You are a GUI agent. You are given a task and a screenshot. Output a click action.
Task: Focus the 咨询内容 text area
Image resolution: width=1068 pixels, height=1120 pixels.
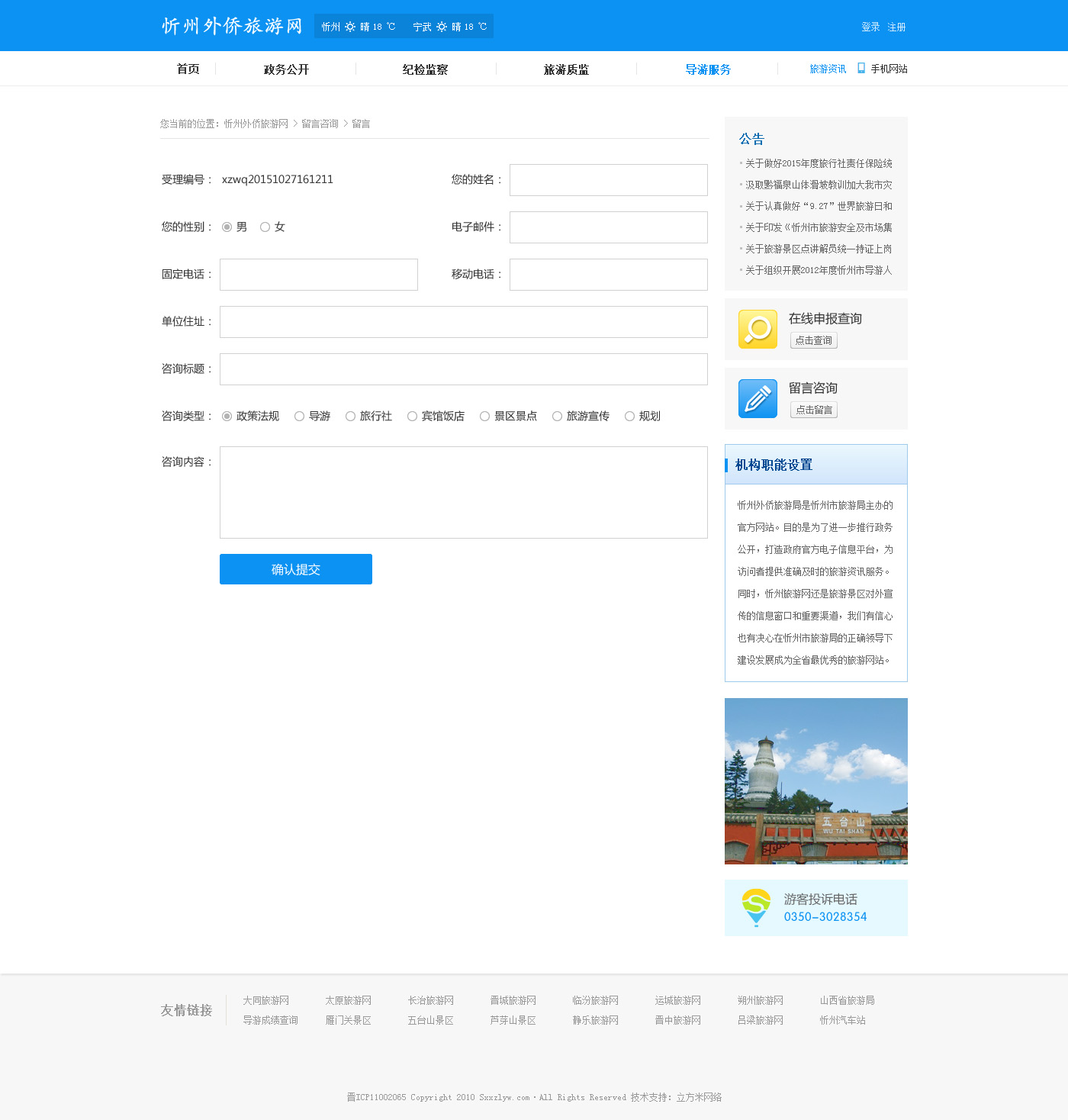[463, 492]
